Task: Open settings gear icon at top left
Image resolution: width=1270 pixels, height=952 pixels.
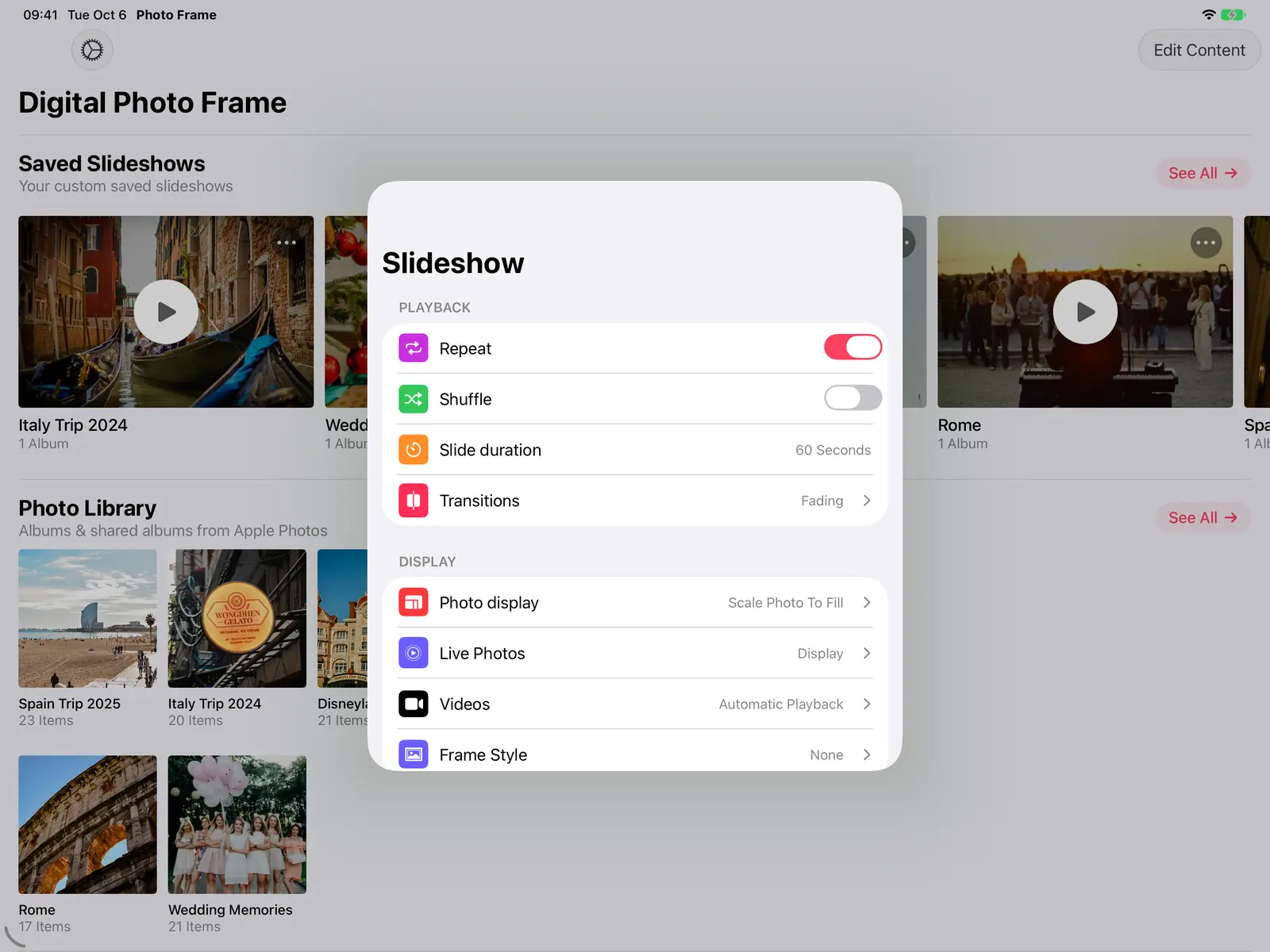Action: (92, 50)
